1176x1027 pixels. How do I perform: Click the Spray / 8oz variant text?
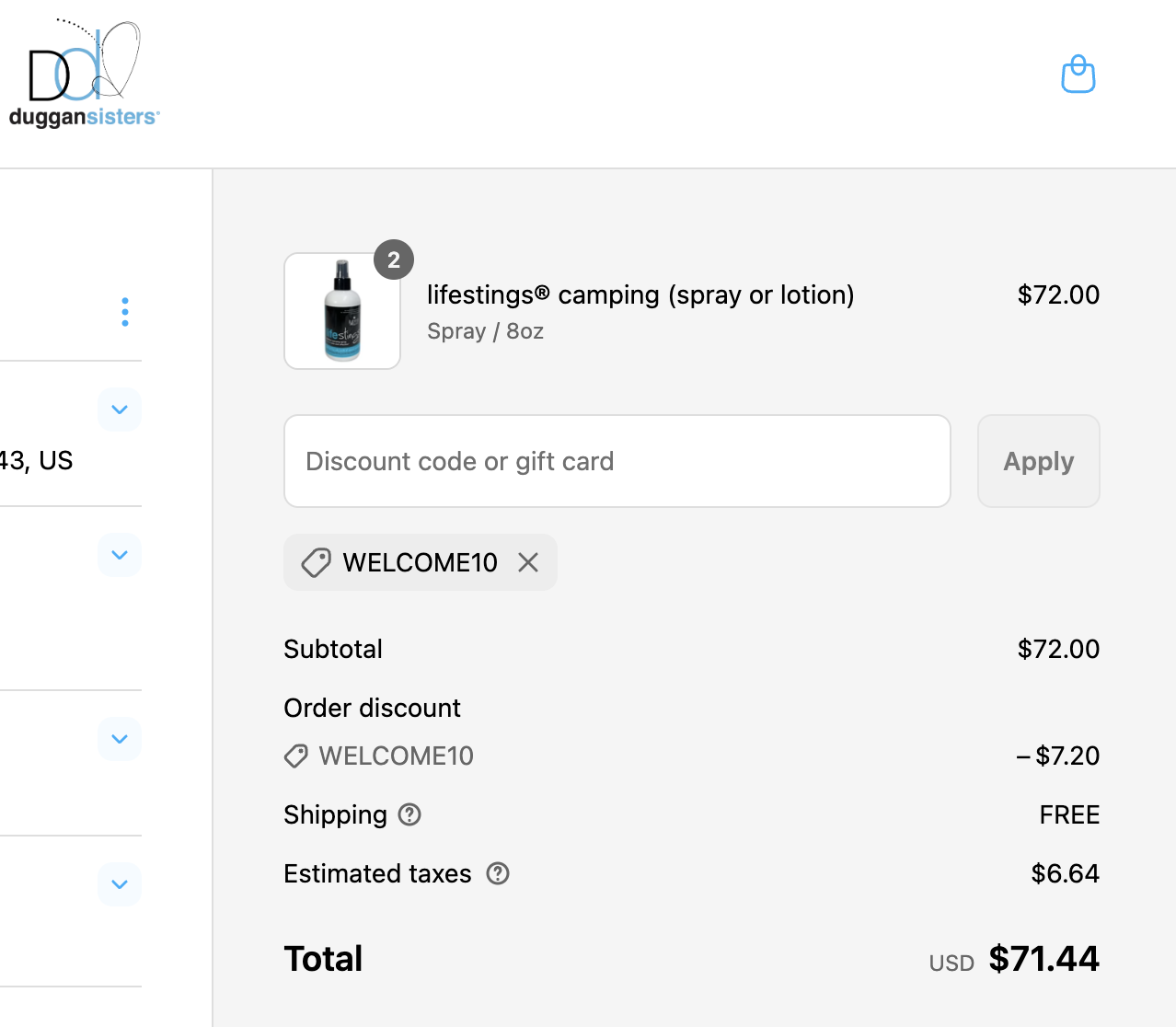(485, 331)
